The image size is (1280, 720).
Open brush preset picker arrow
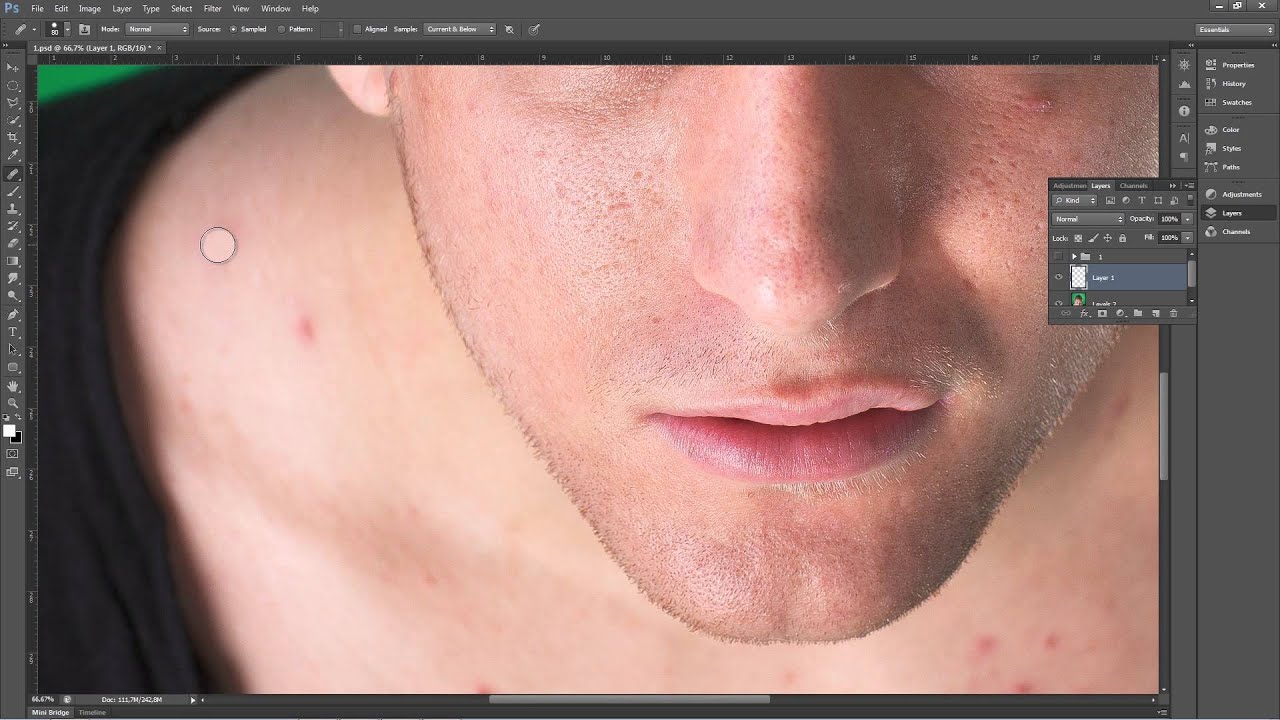click(67, 29)
